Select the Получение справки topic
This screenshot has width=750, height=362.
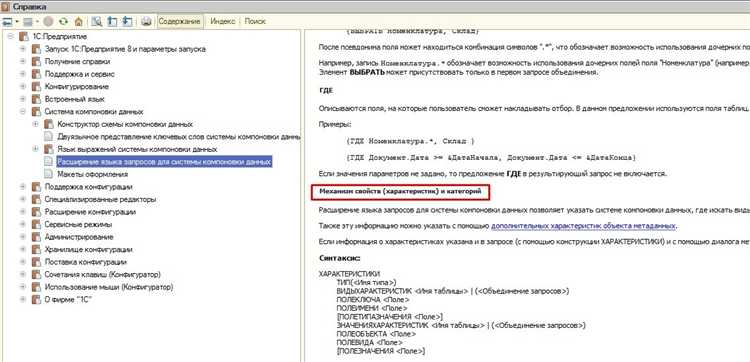click(x=77, y=62)
